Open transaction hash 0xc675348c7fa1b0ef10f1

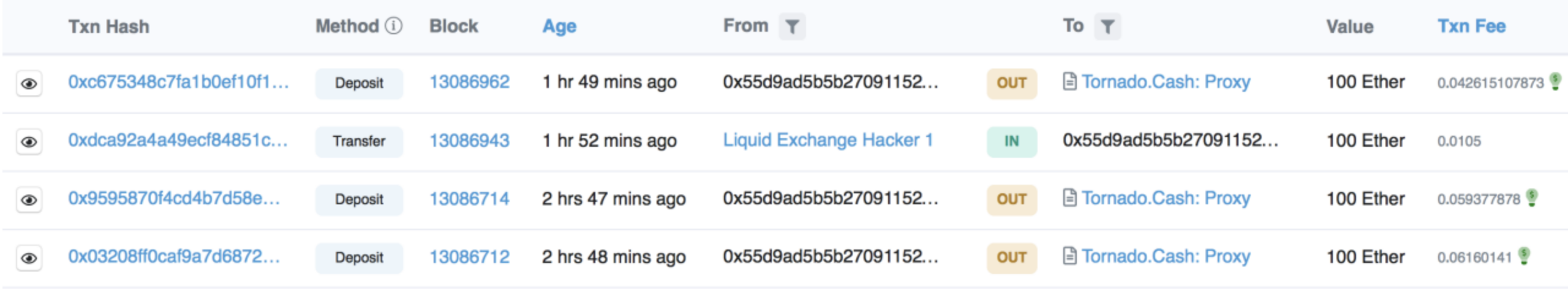(178, 82)
